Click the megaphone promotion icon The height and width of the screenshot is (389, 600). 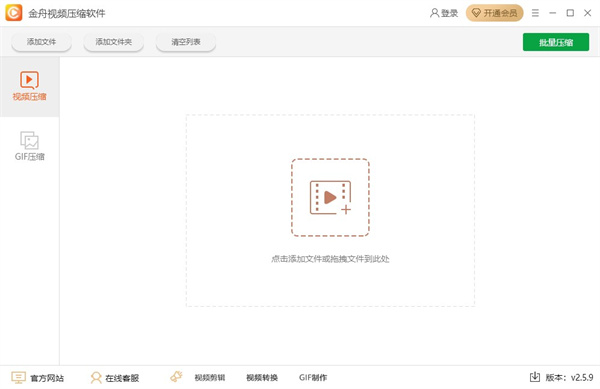[176, 377]
